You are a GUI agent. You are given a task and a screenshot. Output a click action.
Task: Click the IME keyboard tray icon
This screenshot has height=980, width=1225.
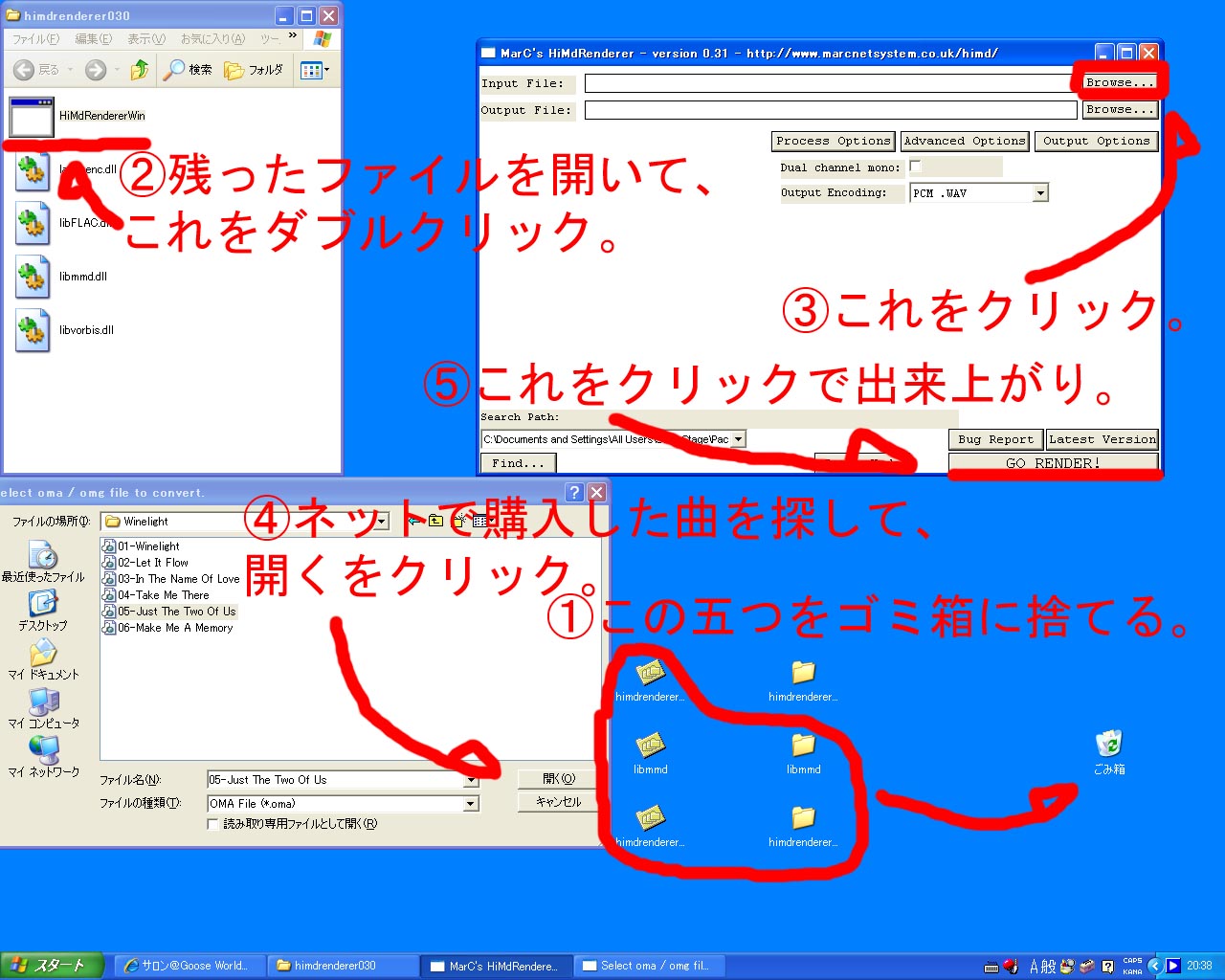pyautogui.click(x=992, y=967)
